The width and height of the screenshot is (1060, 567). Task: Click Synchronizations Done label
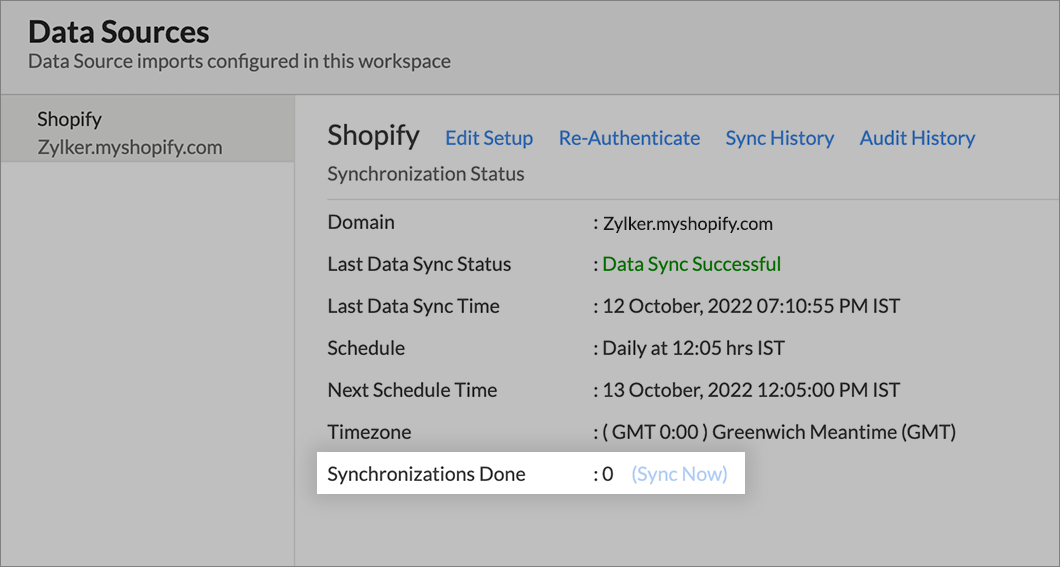point(426,474)
